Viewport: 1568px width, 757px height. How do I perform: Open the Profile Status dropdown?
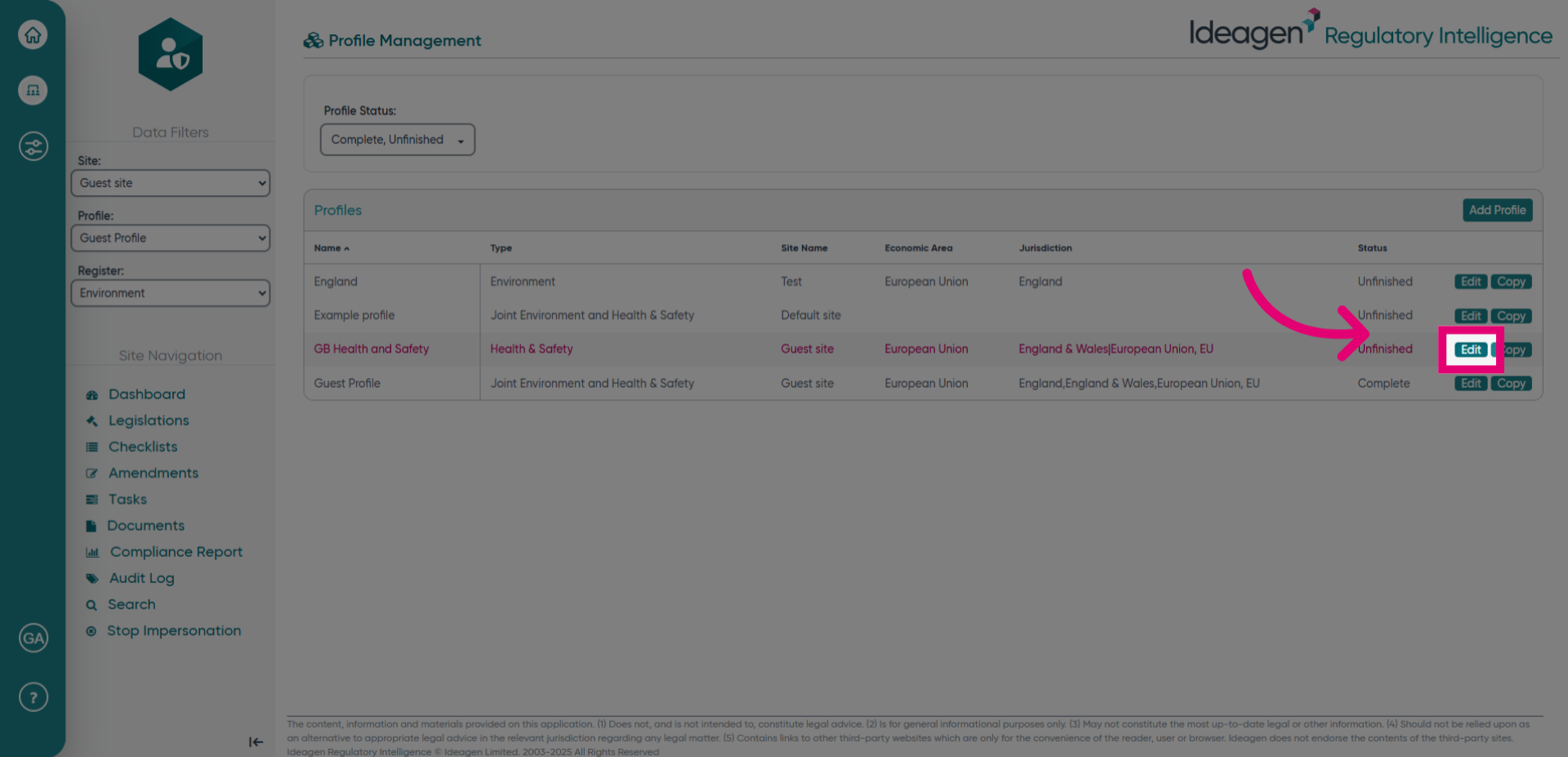tap(398, 140)
